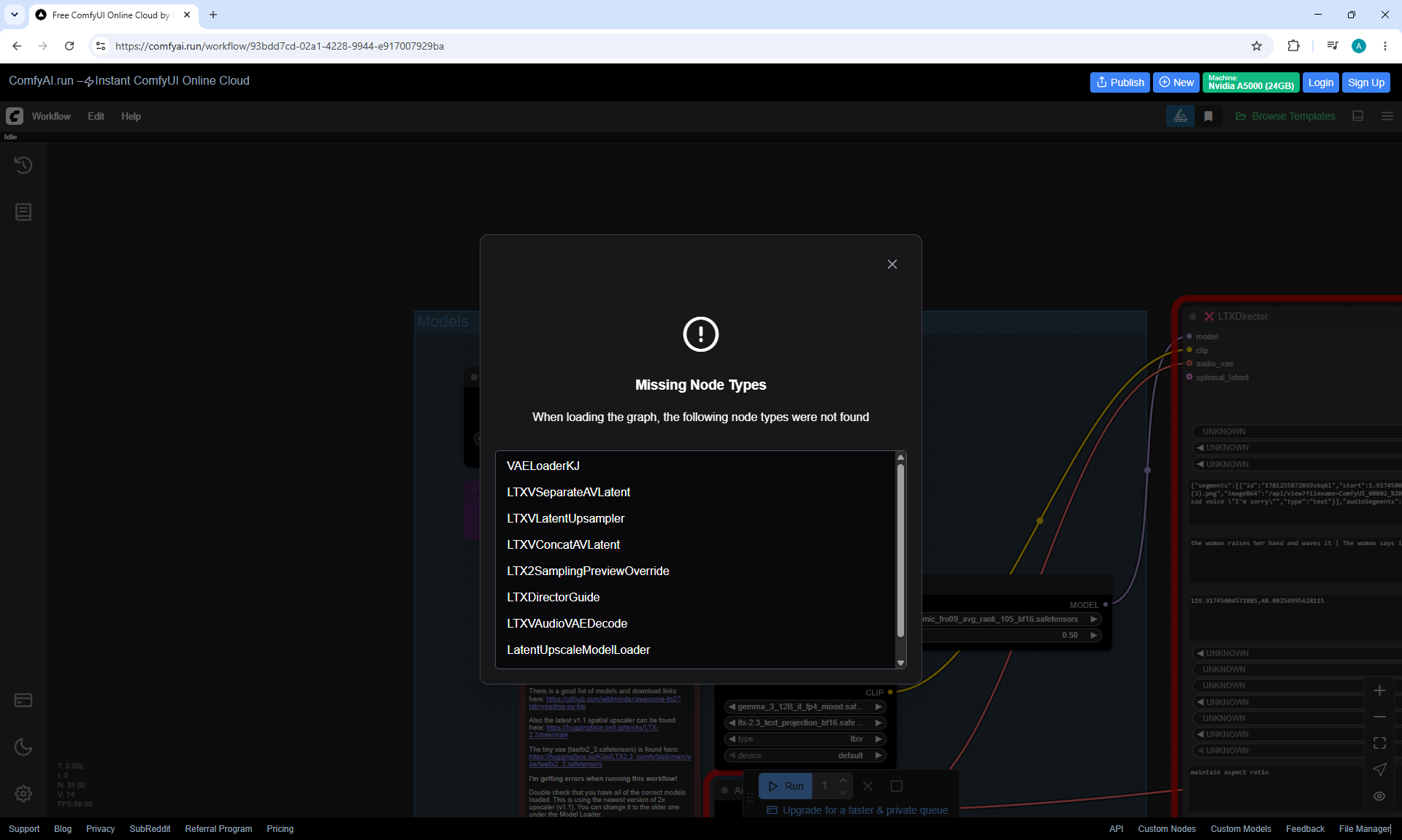Select VAELoaderKJ in missing nodes list

543,466
